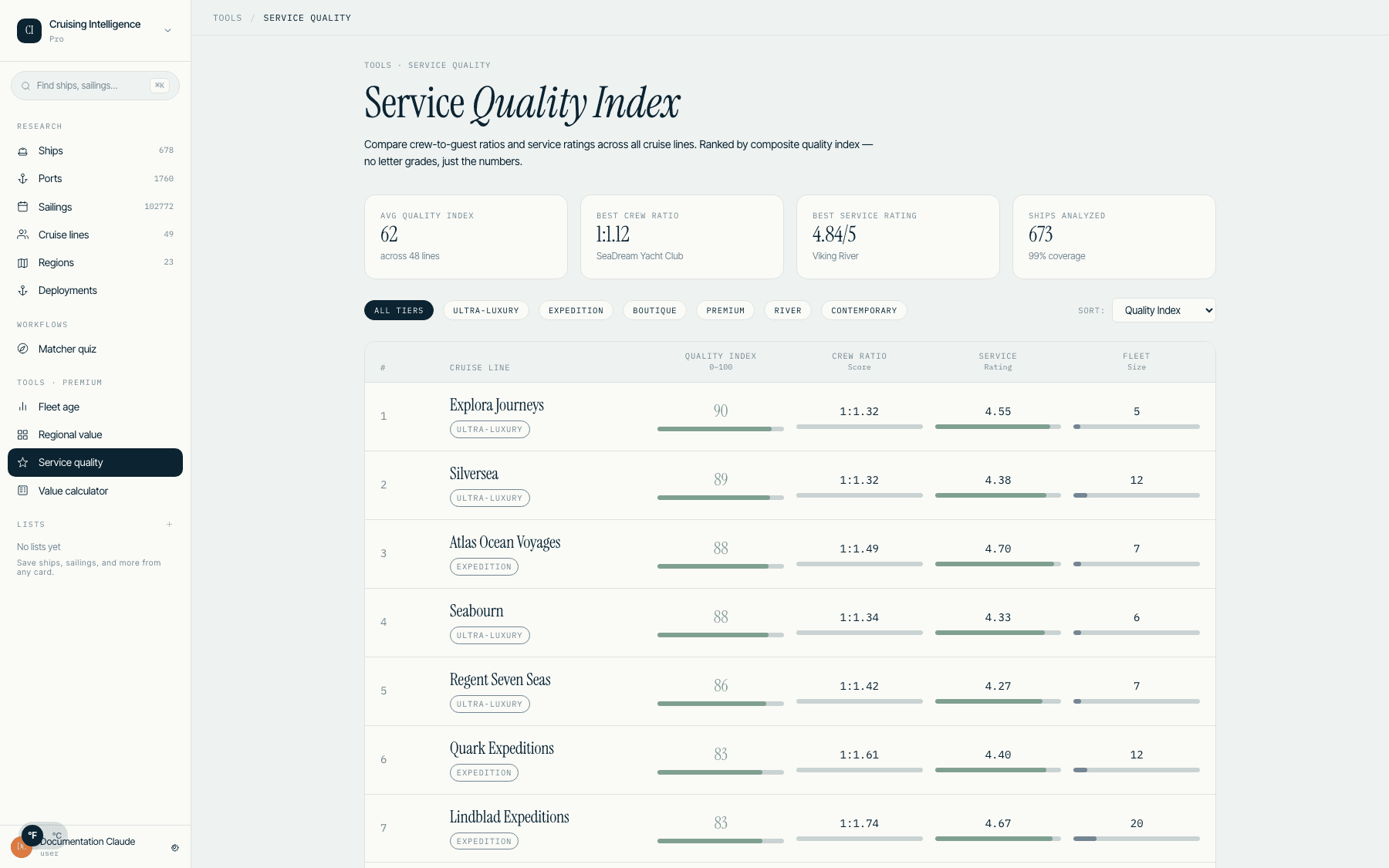Switch temperature units to °C
This screenshot has height=868, width=1389.
pyautogui.click(x=56, y=836)
